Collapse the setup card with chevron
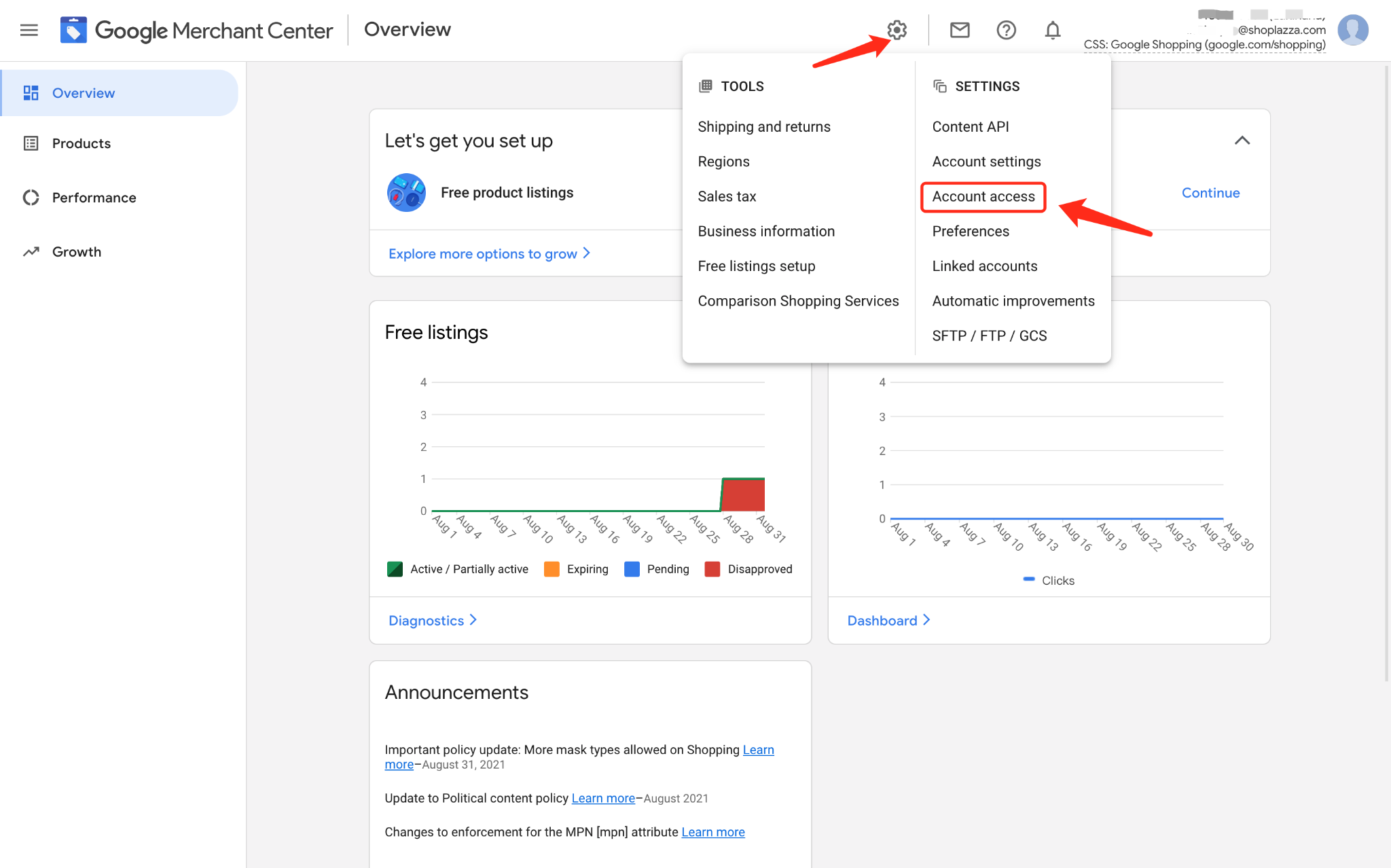Image resolution: width=1391 pixels, height=868 pixels. 1242,141
